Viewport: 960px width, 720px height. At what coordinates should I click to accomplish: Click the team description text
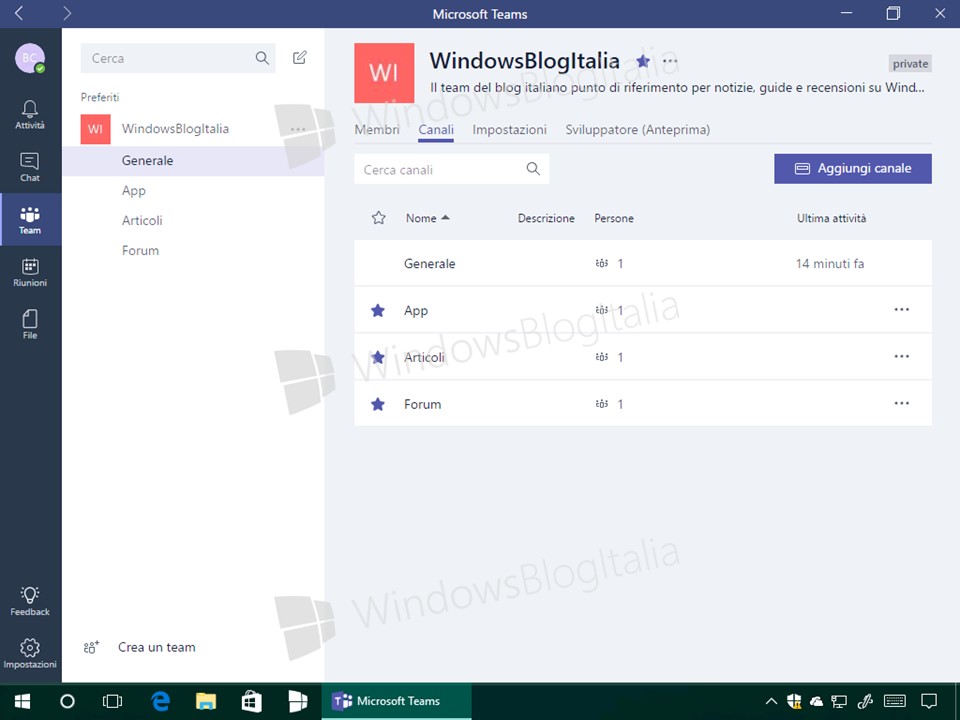click(677, 88)
